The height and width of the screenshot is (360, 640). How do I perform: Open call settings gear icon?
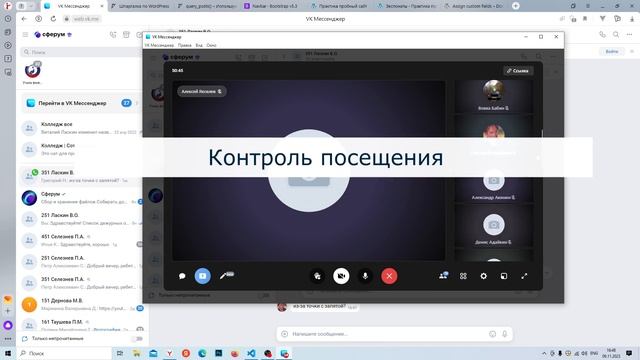pyautogui.click(x=483, y=276)
